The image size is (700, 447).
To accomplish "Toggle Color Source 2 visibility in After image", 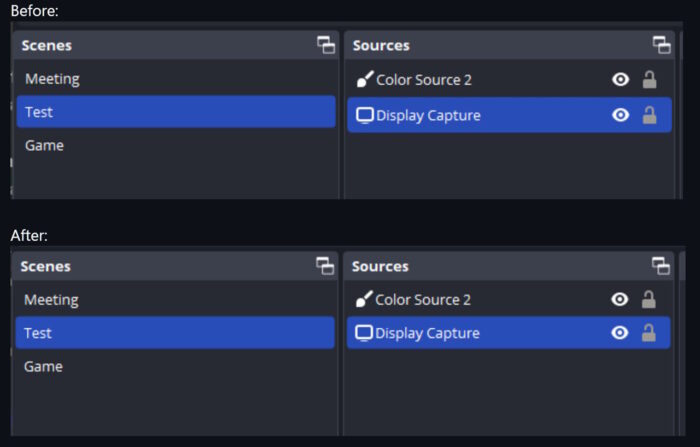I will point(620,299).
